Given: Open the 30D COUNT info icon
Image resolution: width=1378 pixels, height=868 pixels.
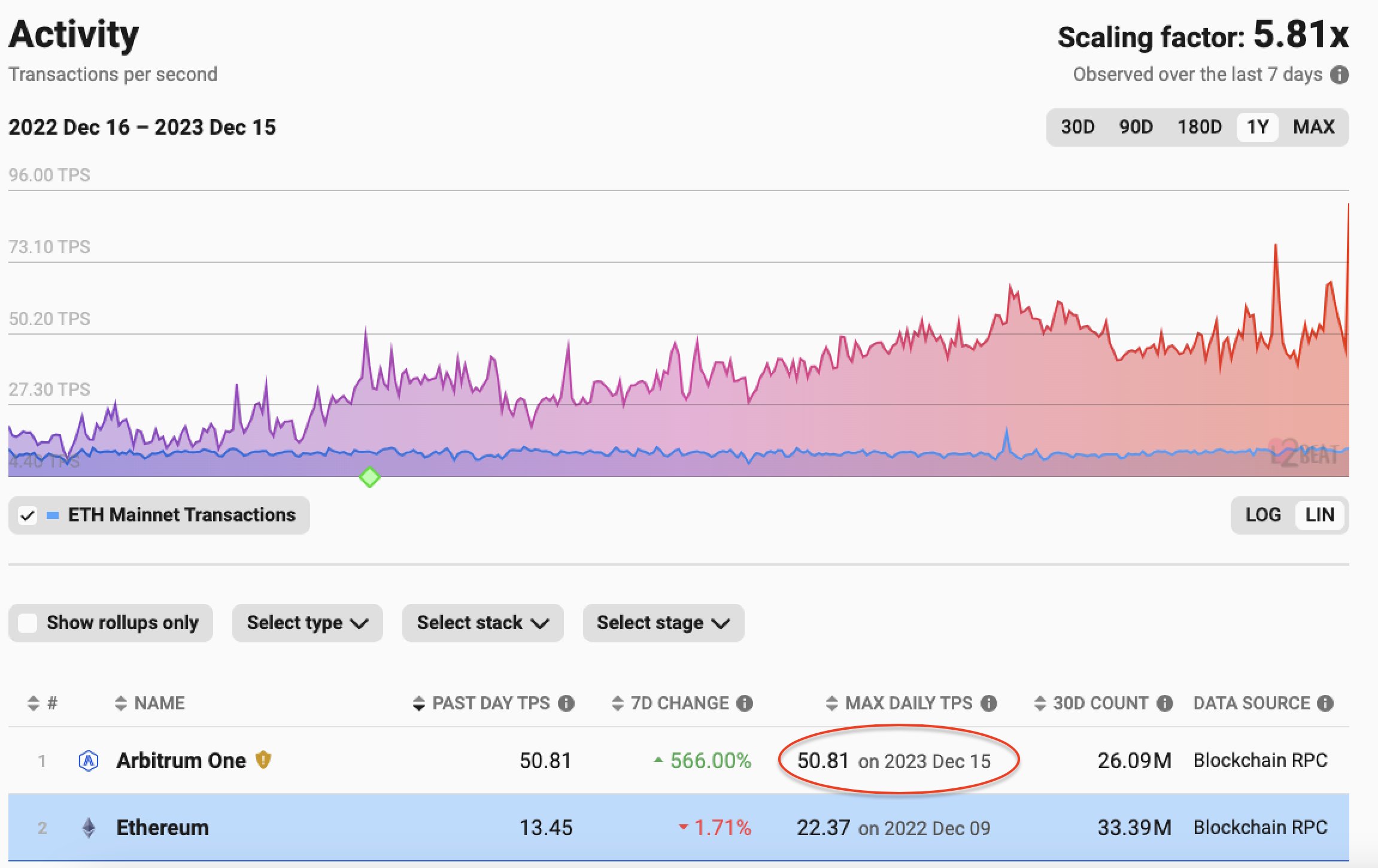Looking at the screenshot, I should [1165, 703].
